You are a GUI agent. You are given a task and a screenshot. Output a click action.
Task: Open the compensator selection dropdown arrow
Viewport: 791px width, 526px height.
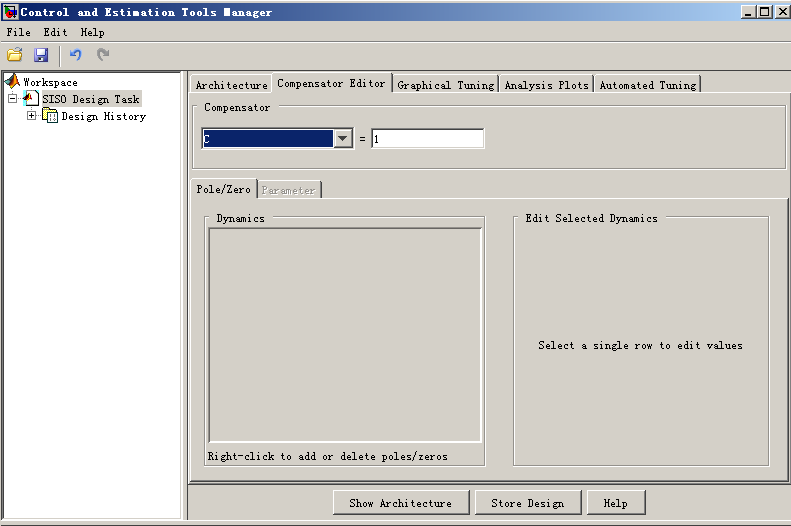(x=343, y=138)
